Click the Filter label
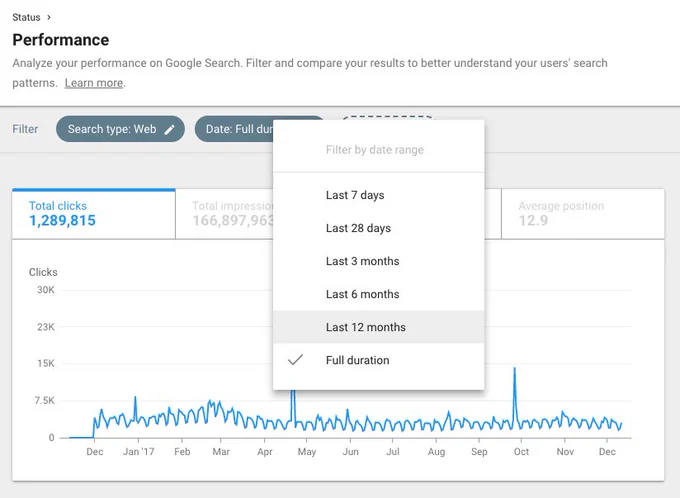680x498 pixels. [25, 129]
